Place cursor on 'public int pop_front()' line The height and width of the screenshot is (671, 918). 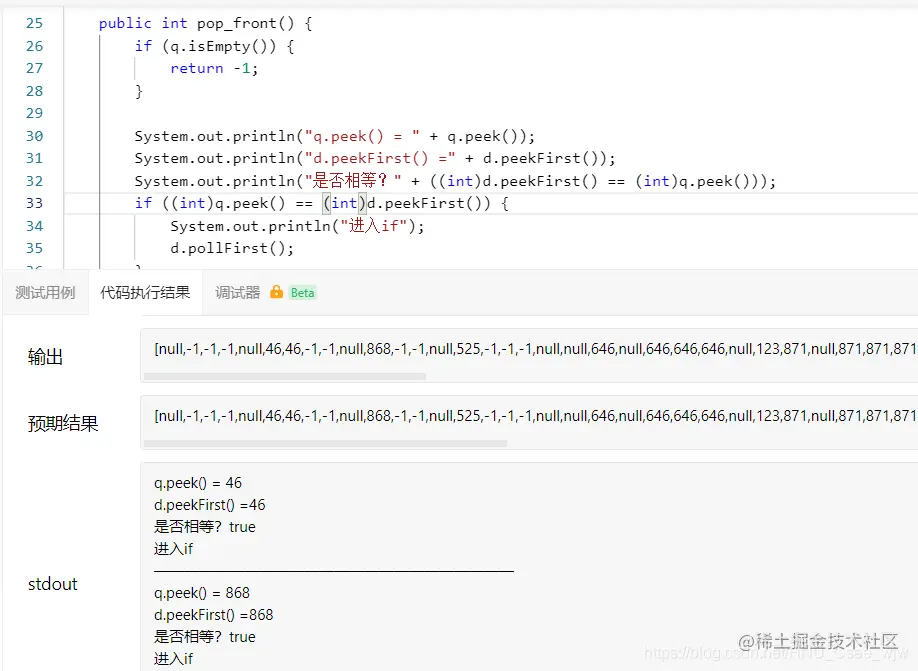(205, 23)
